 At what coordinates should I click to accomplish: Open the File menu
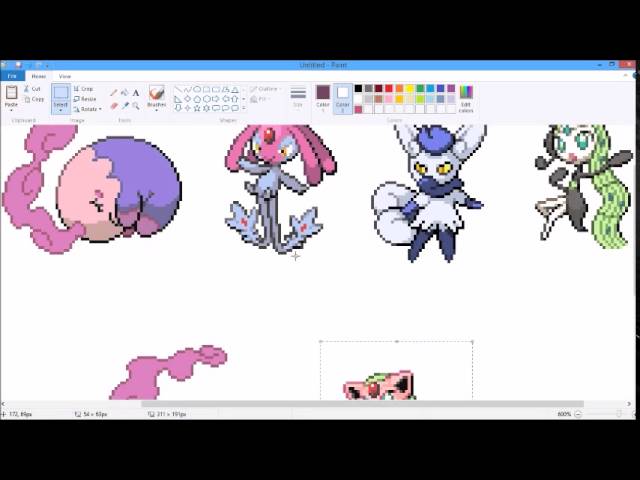(12, 76)
